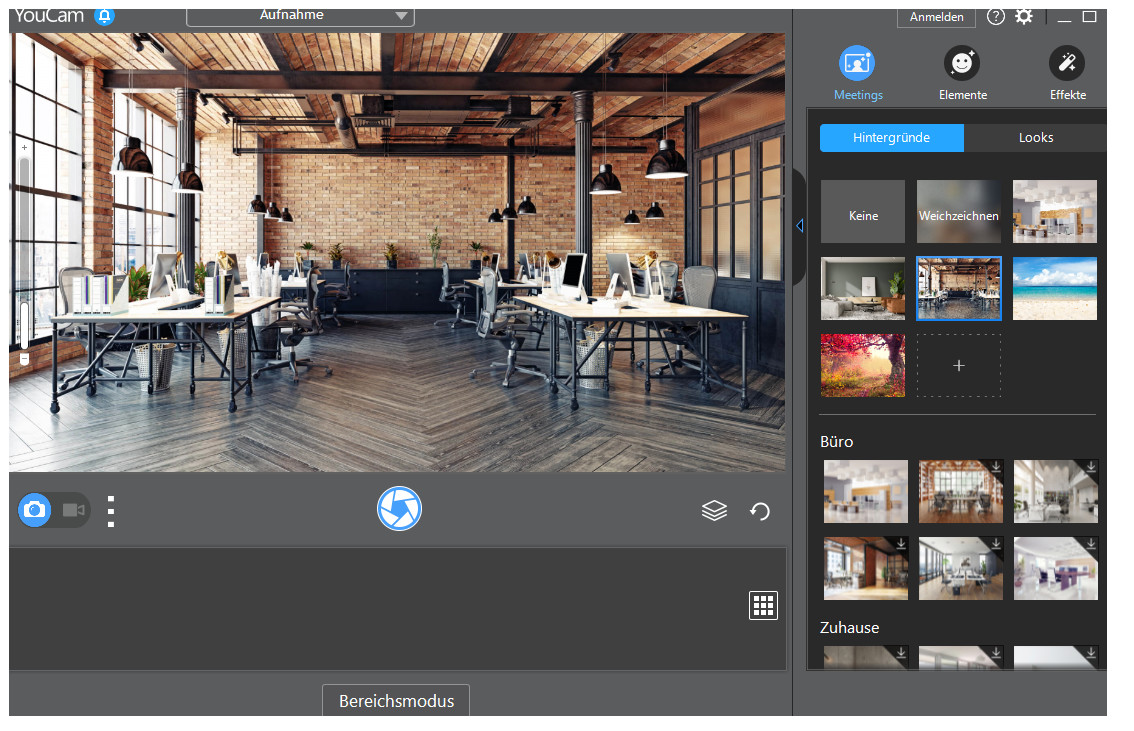Click the Bereichsmodus button

pos(396,700)
